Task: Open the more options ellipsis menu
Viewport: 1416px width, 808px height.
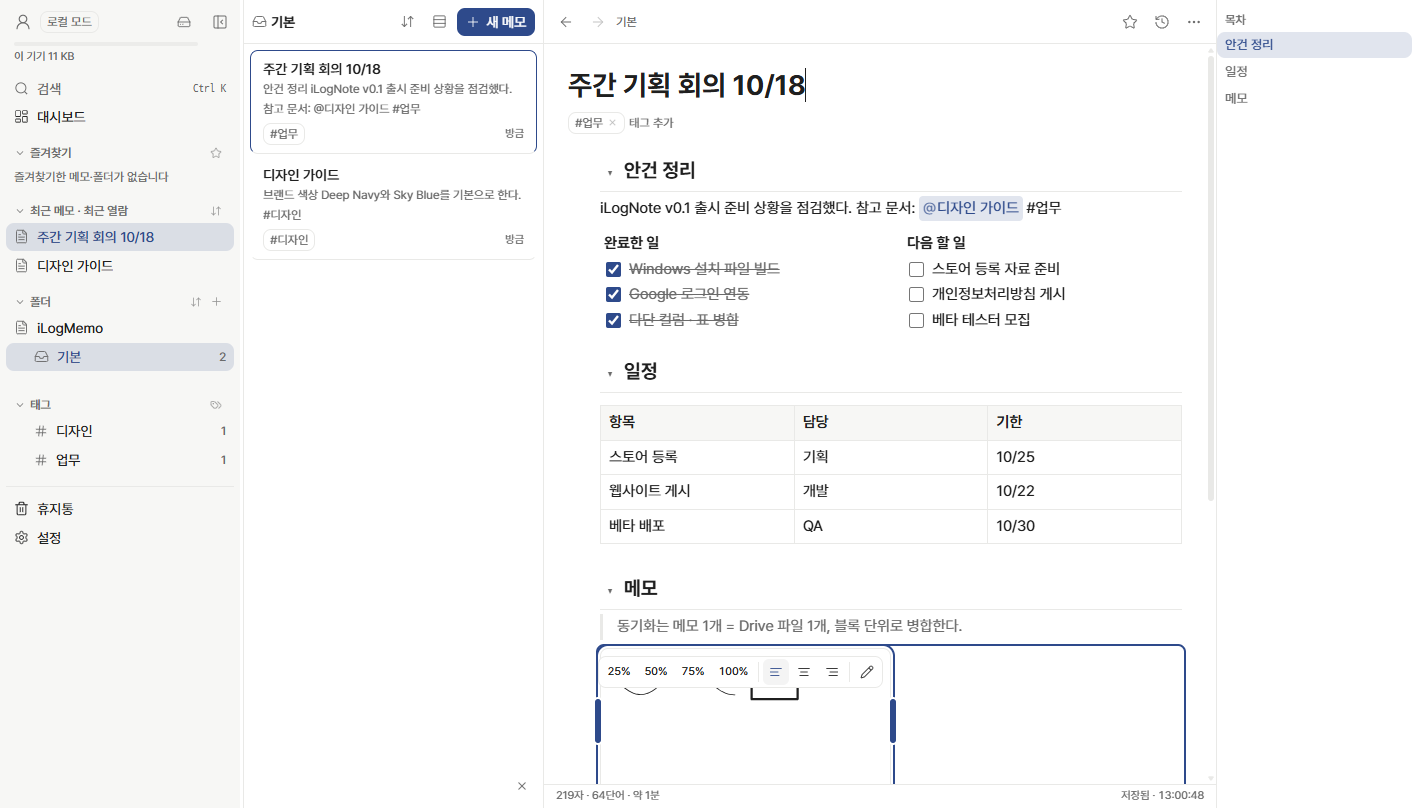Action: (x=1194, y=22)
